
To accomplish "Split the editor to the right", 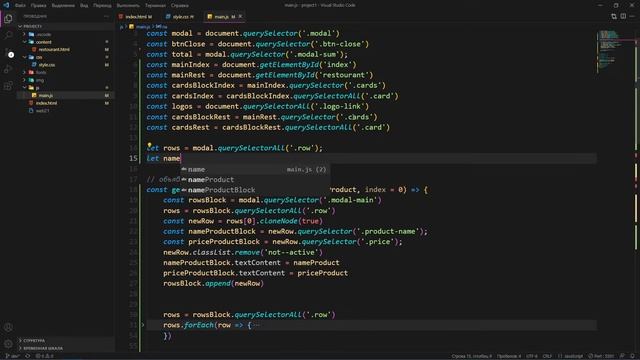I will click(623, 16).
